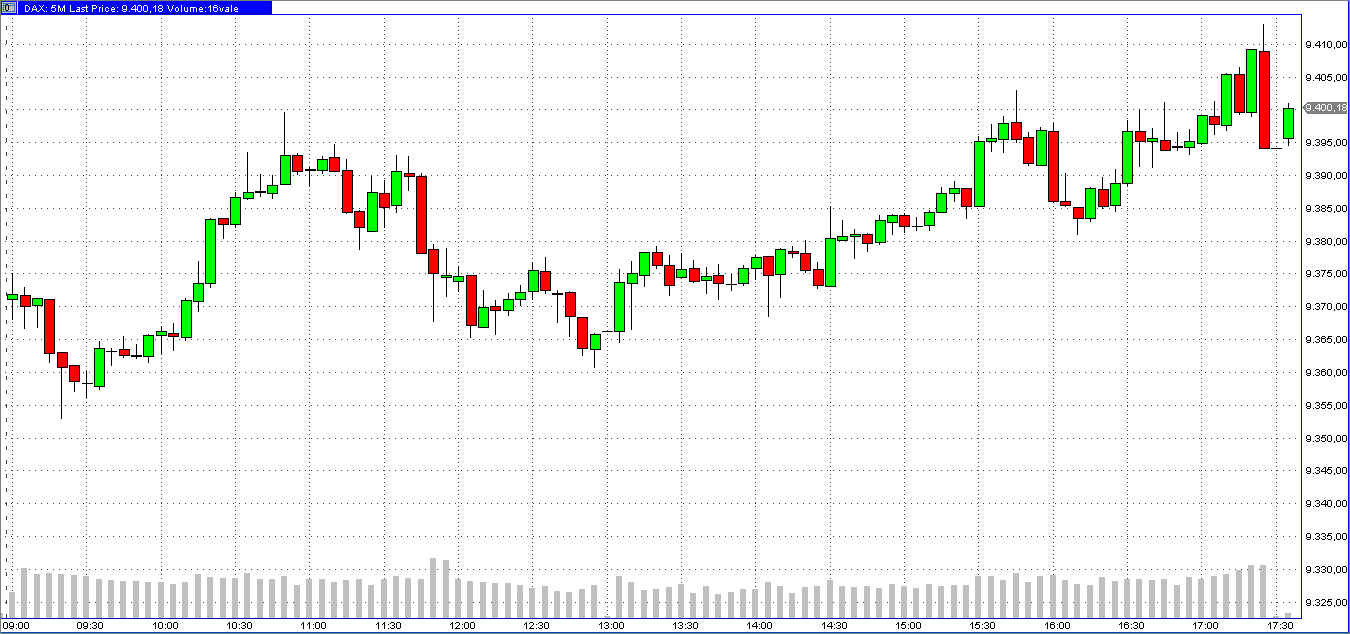The height and width of the screenshot is (634, 1350).
Task: Click the 11:00 time axis label
Action: pos(313,626)
